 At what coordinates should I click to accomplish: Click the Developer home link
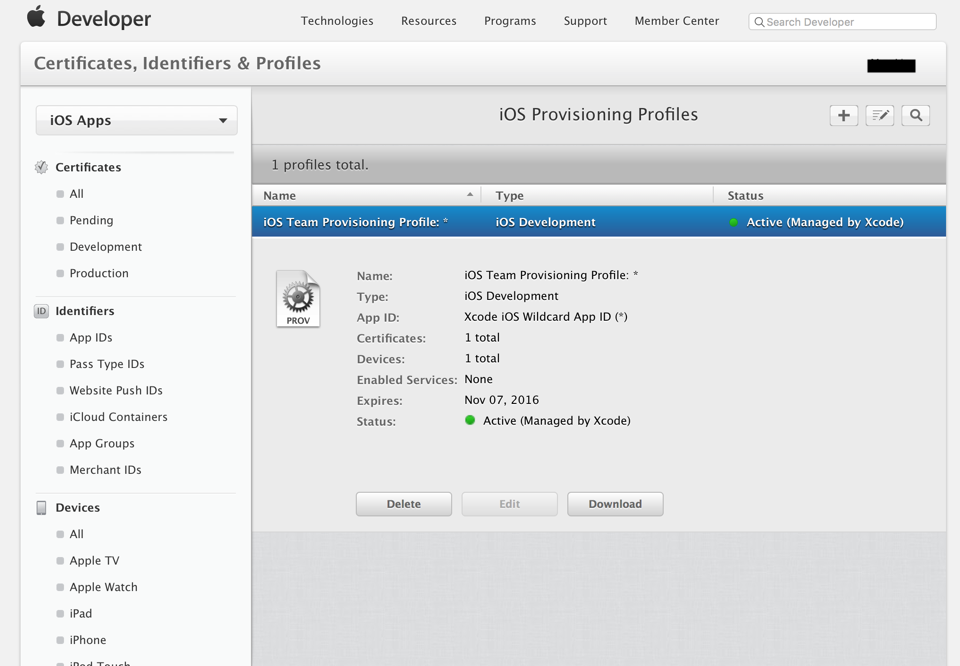(103, 19)
